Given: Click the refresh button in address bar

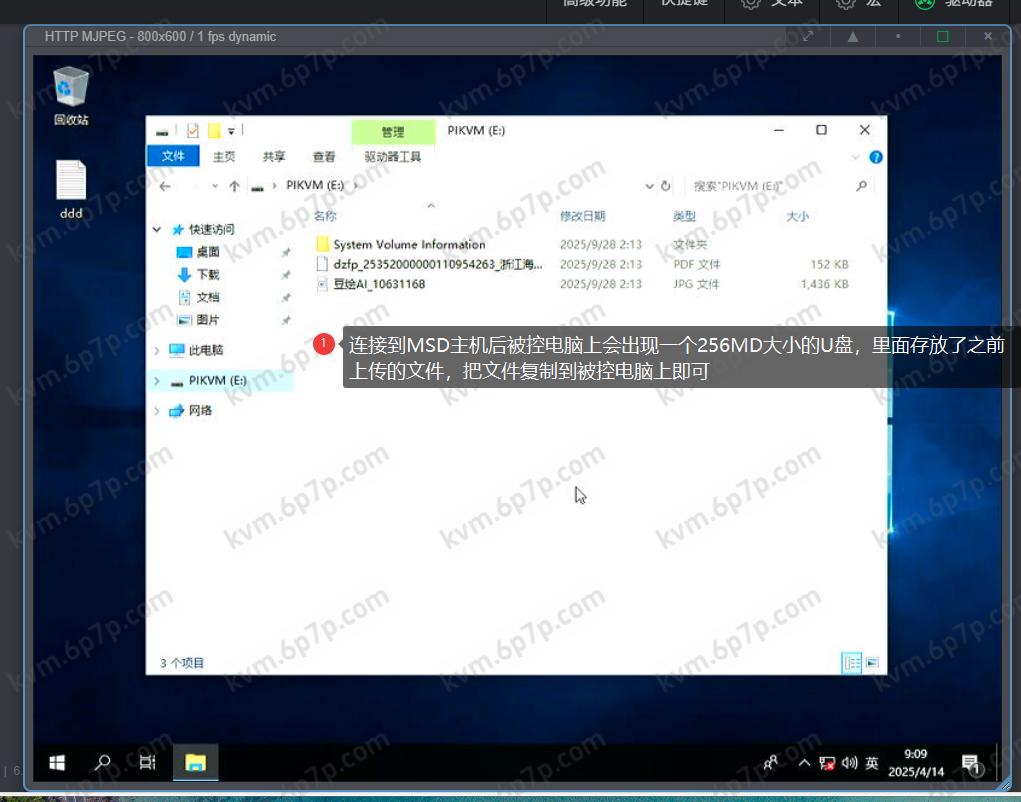Looking at the screenshot, I should 666,186.
